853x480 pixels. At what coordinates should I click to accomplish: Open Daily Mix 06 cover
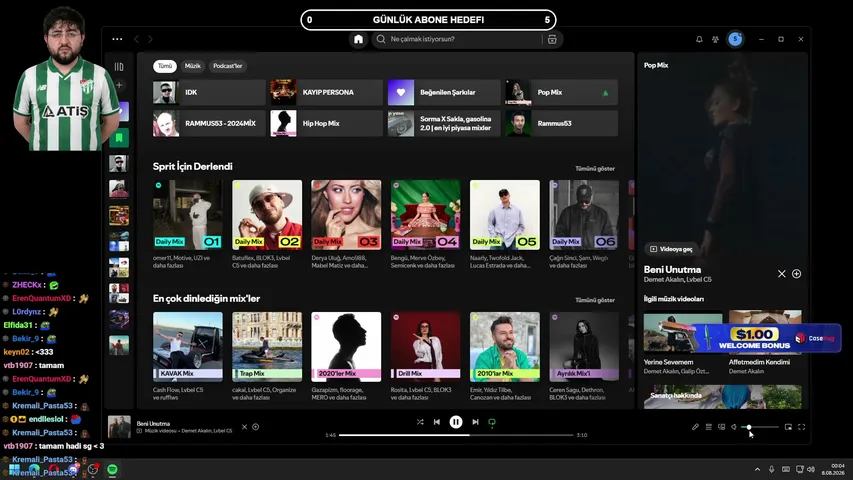584,215
